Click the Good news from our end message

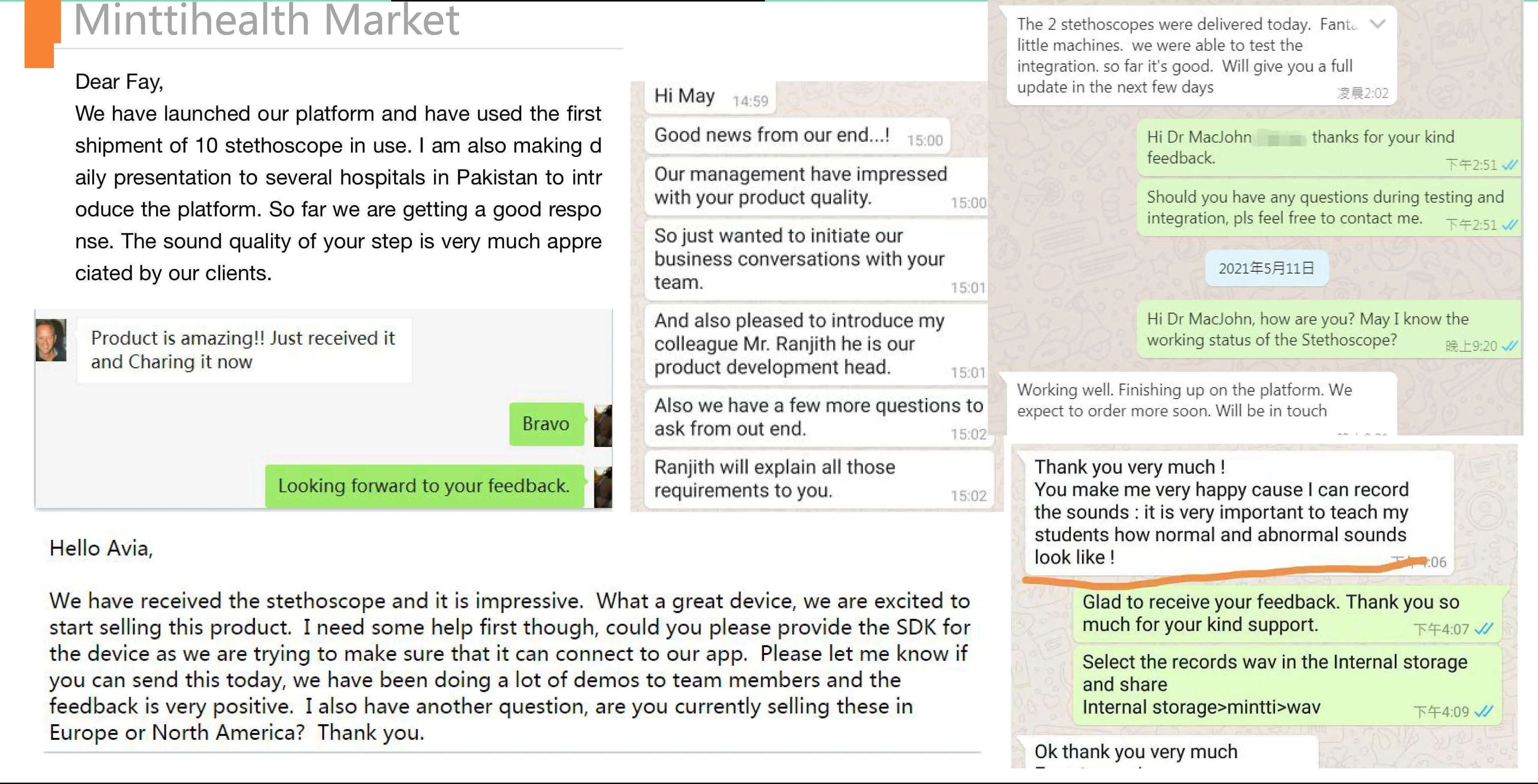click(x=798, y=136)
